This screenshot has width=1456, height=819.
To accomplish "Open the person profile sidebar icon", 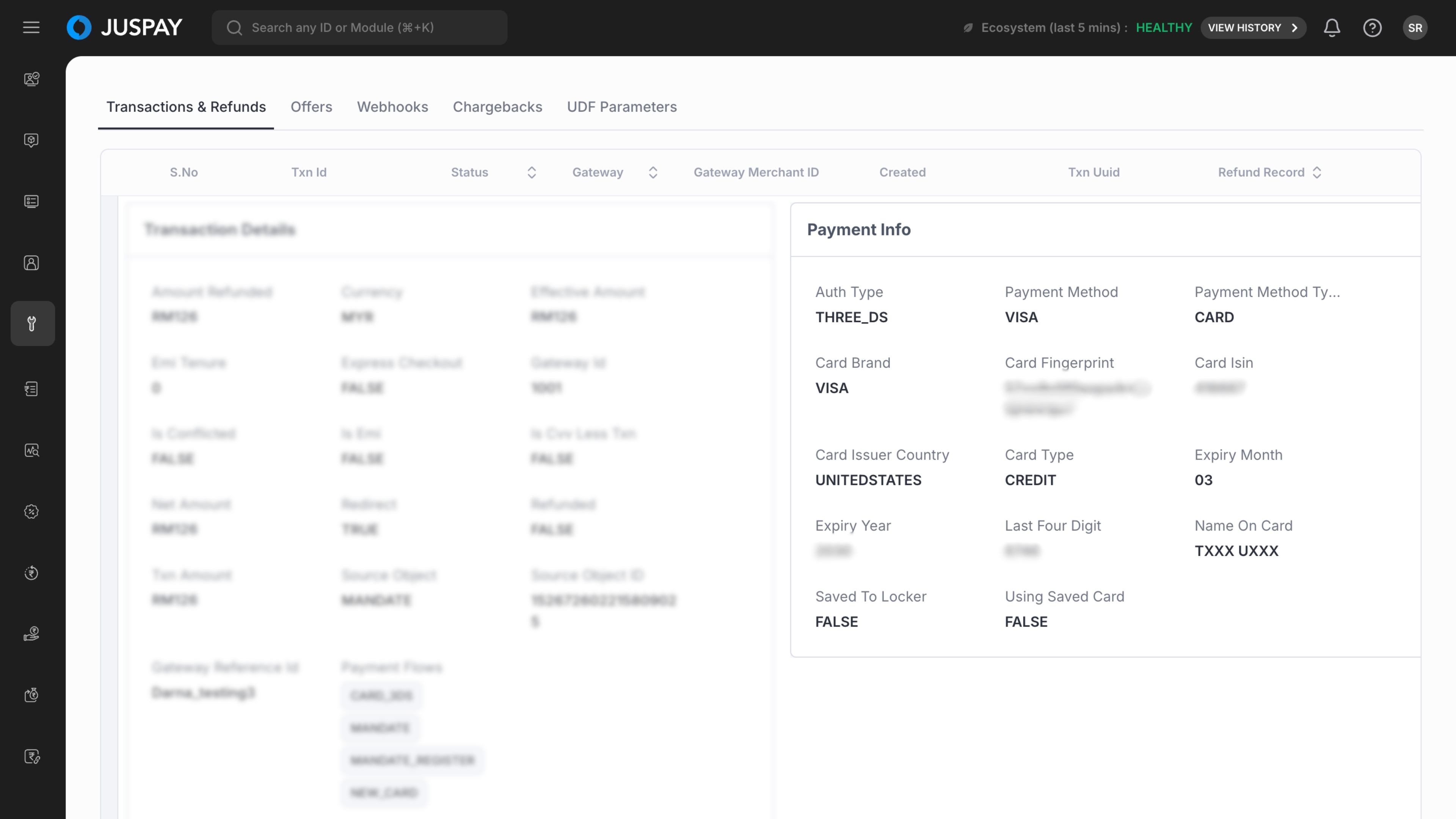I will (31, 263).
